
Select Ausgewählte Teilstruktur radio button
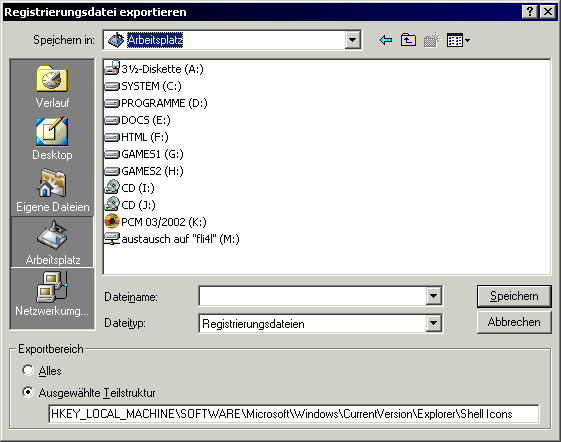(x=28, y=392)
